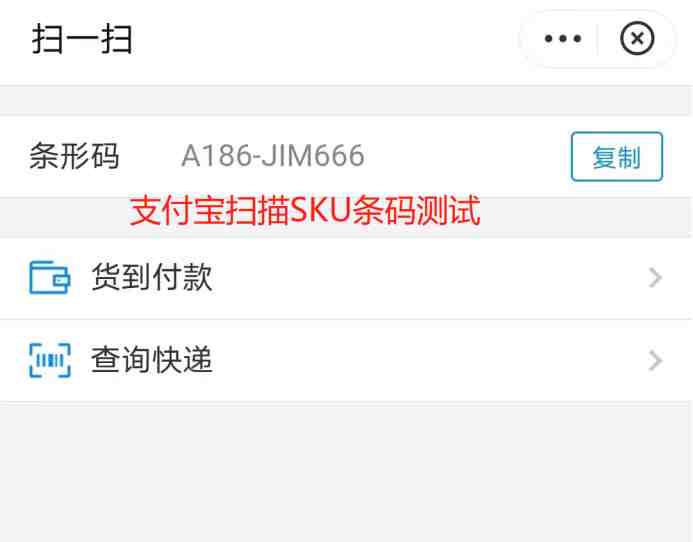Tap header space between 扫一扫 and capsule
Viewport: 693px width, 542px height.
pyautogui.click(x=325, y=39)
